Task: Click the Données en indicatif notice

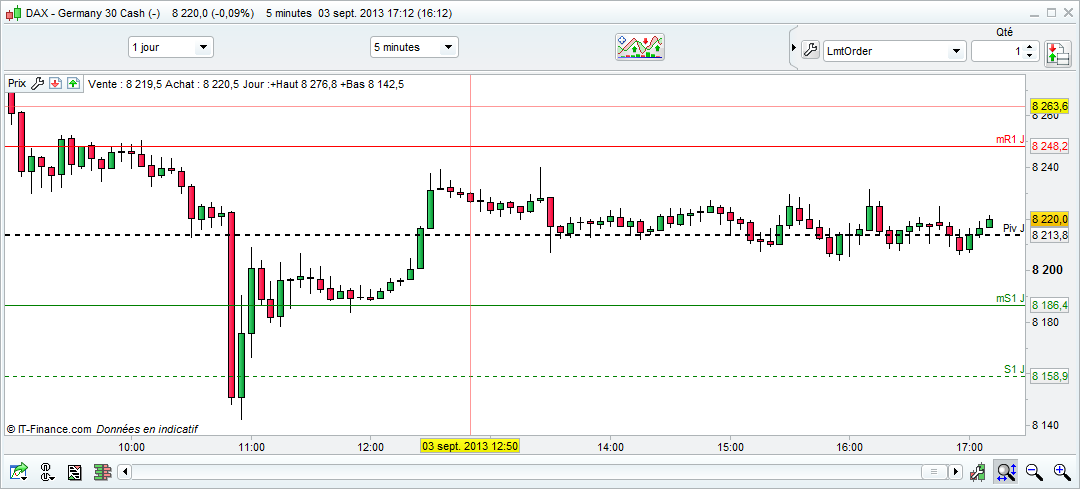Action: (147, 429)
